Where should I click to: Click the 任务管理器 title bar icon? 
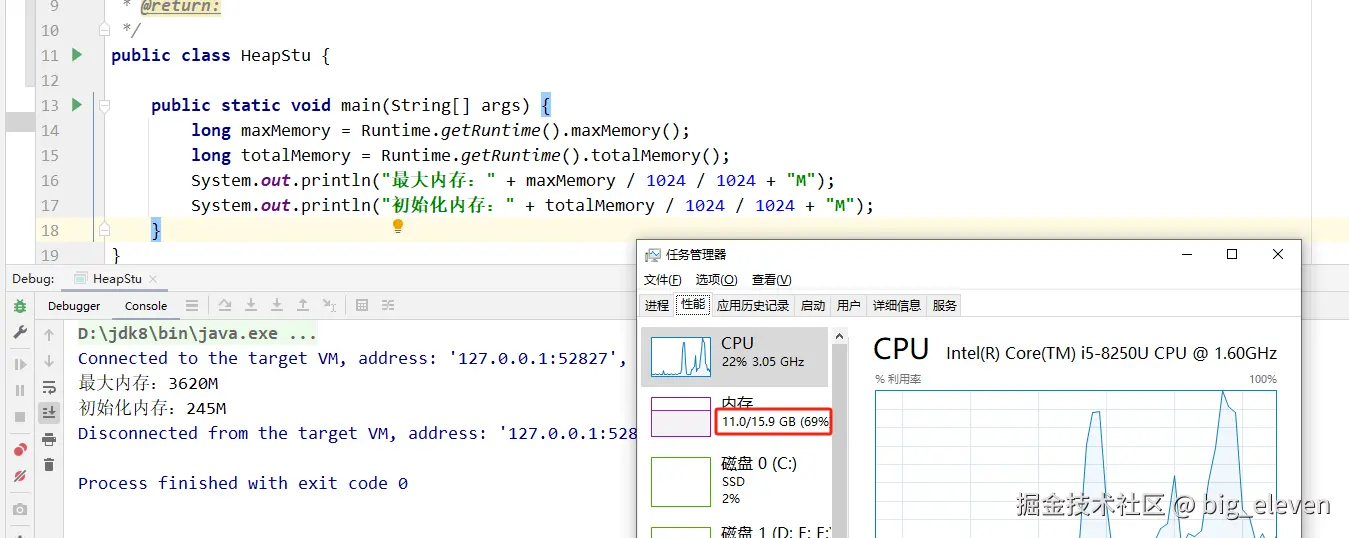653,255
